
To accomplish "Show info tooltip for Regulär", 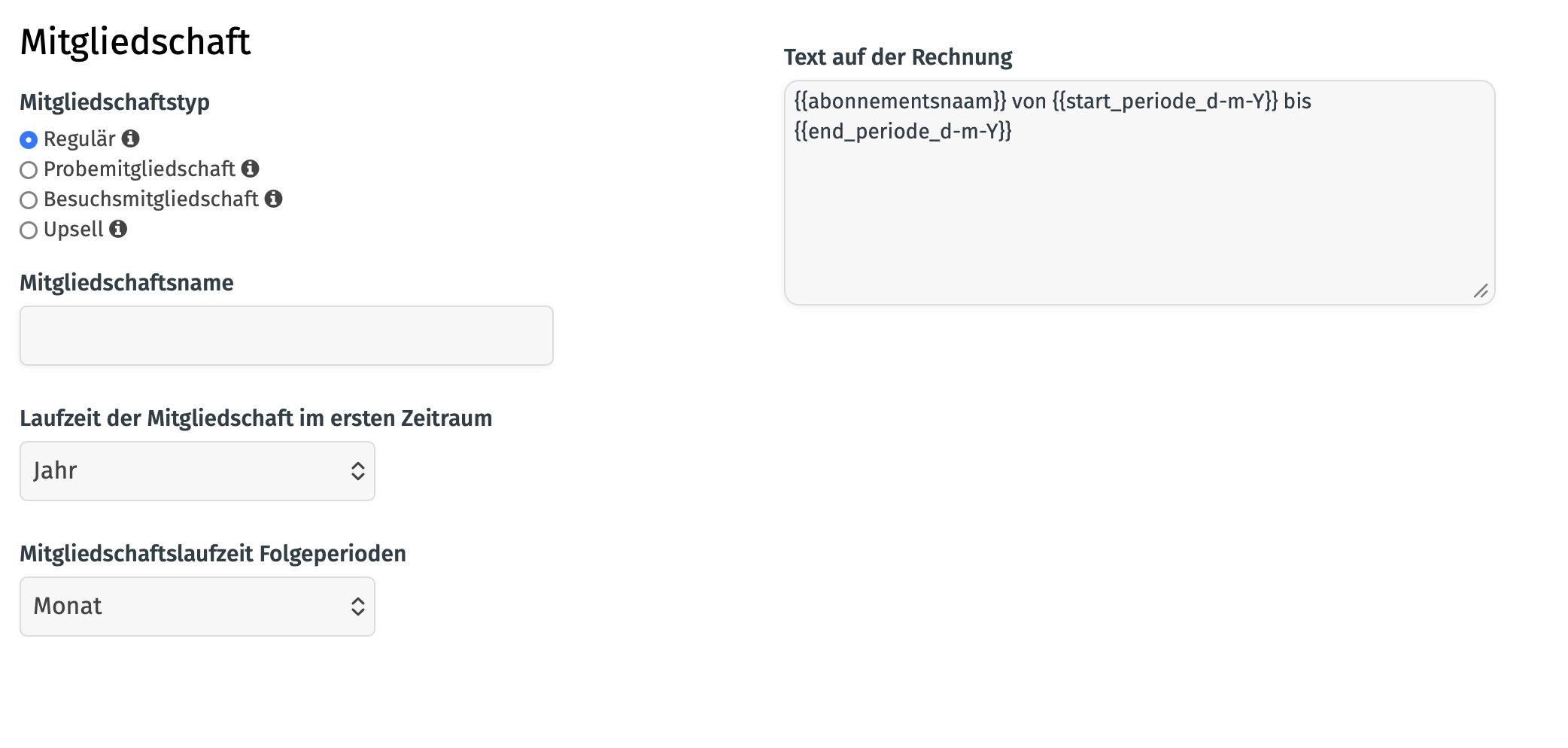I will click(131, 138).
